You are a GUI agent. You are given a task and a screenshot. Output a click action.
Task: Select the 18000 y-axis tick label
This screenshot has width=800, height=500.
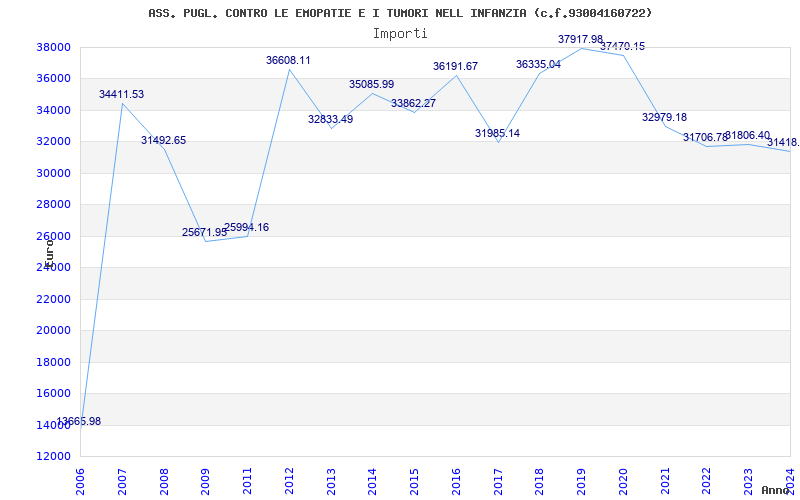coord(53,362)
